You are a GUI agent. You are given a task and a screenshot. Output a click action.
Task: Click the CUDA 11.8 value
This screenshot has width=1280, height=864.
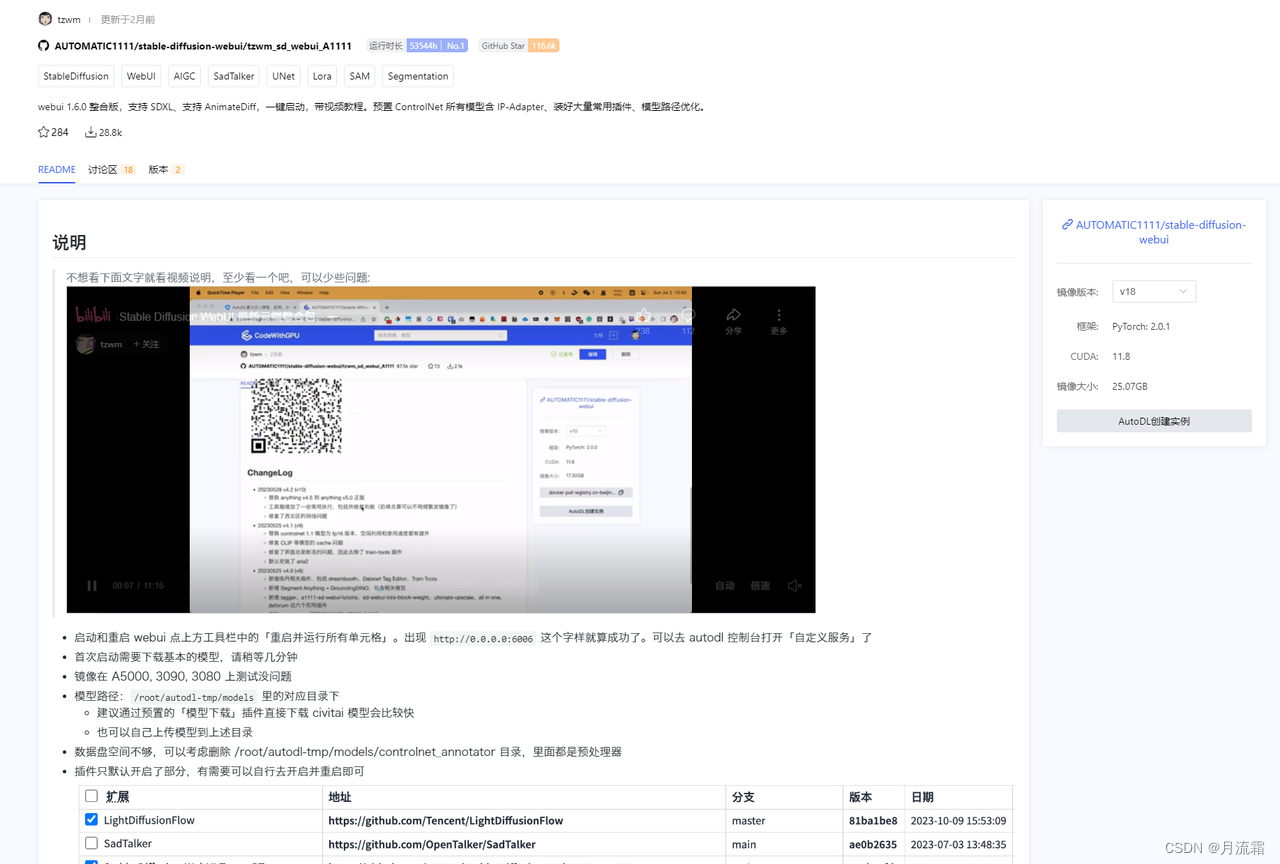tap(1121, 357)
